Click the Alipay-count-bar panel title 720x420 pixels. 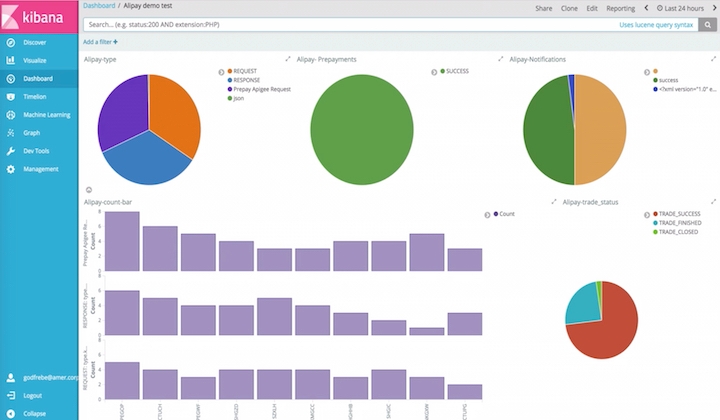pos(107,202)
